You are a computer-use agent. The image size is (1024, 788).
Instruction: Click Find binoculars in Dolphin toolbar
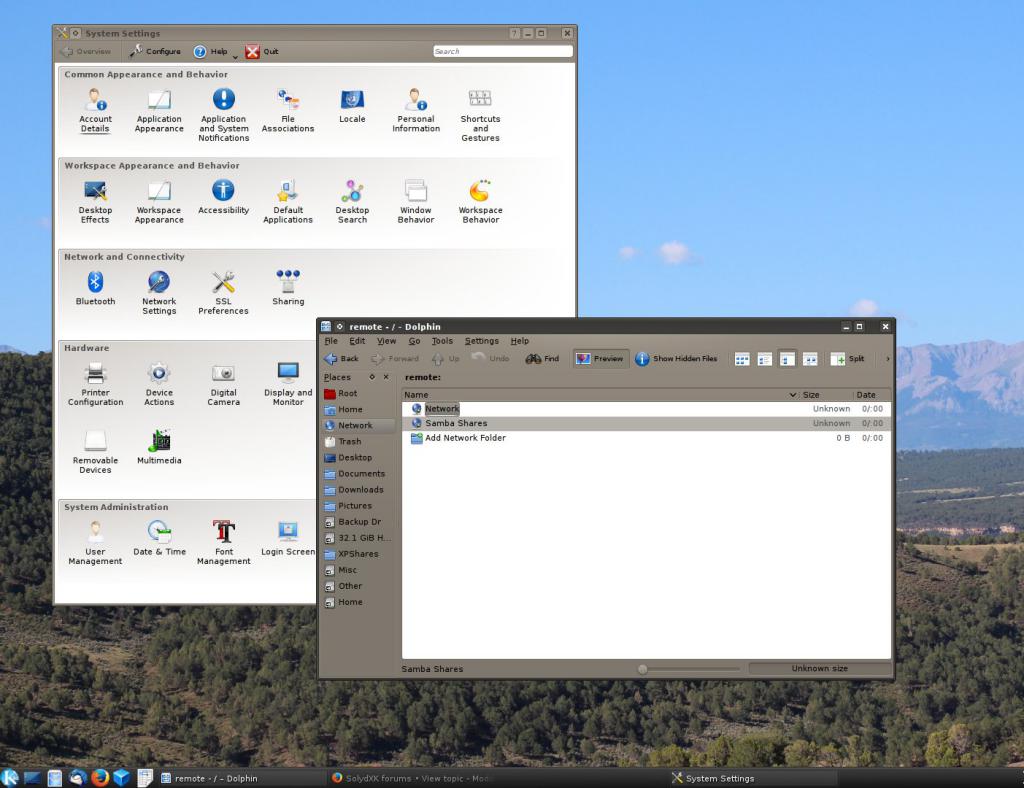coord(543,358)
